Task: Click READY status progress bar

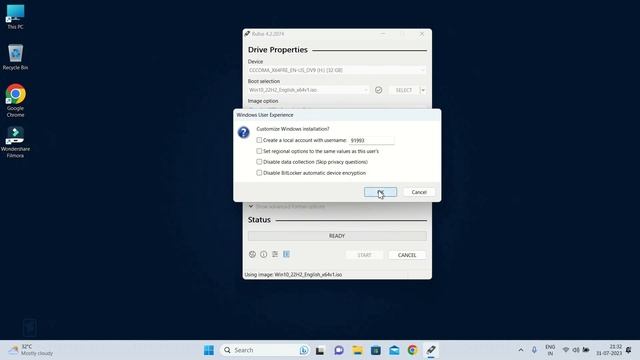Action: pyautogui.click(x=337, y=236)
